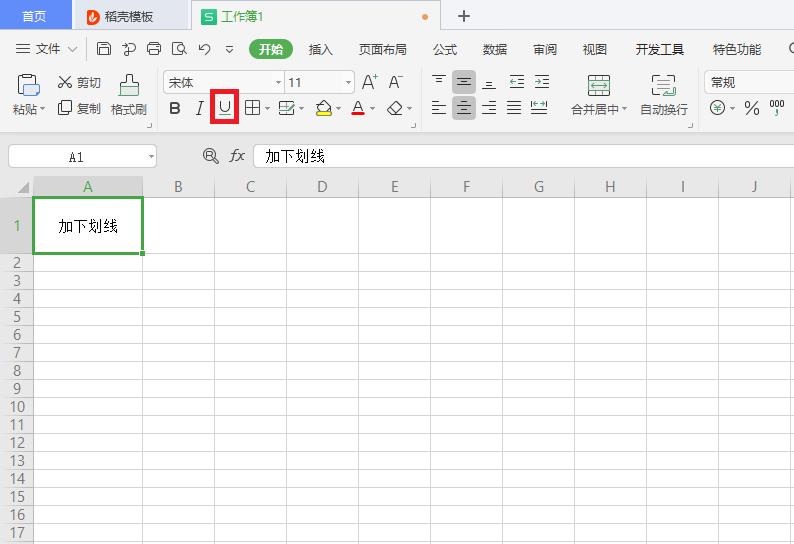
Task: Increase indent icon
Action: (x=542, y=82)
